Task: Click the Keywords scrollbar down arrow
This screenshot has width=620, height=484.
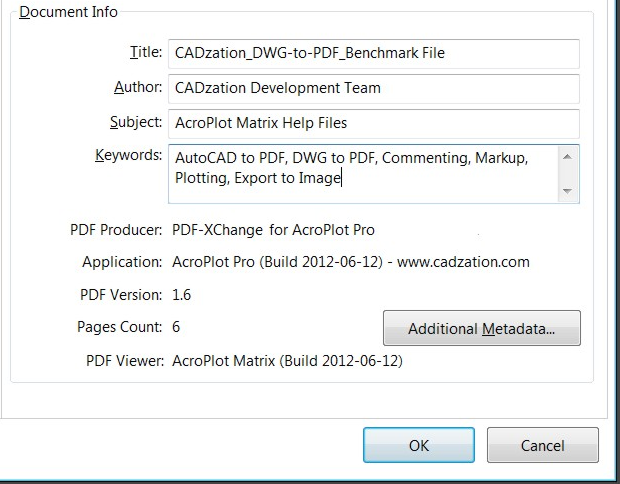Action: click(x=567, y=191)
